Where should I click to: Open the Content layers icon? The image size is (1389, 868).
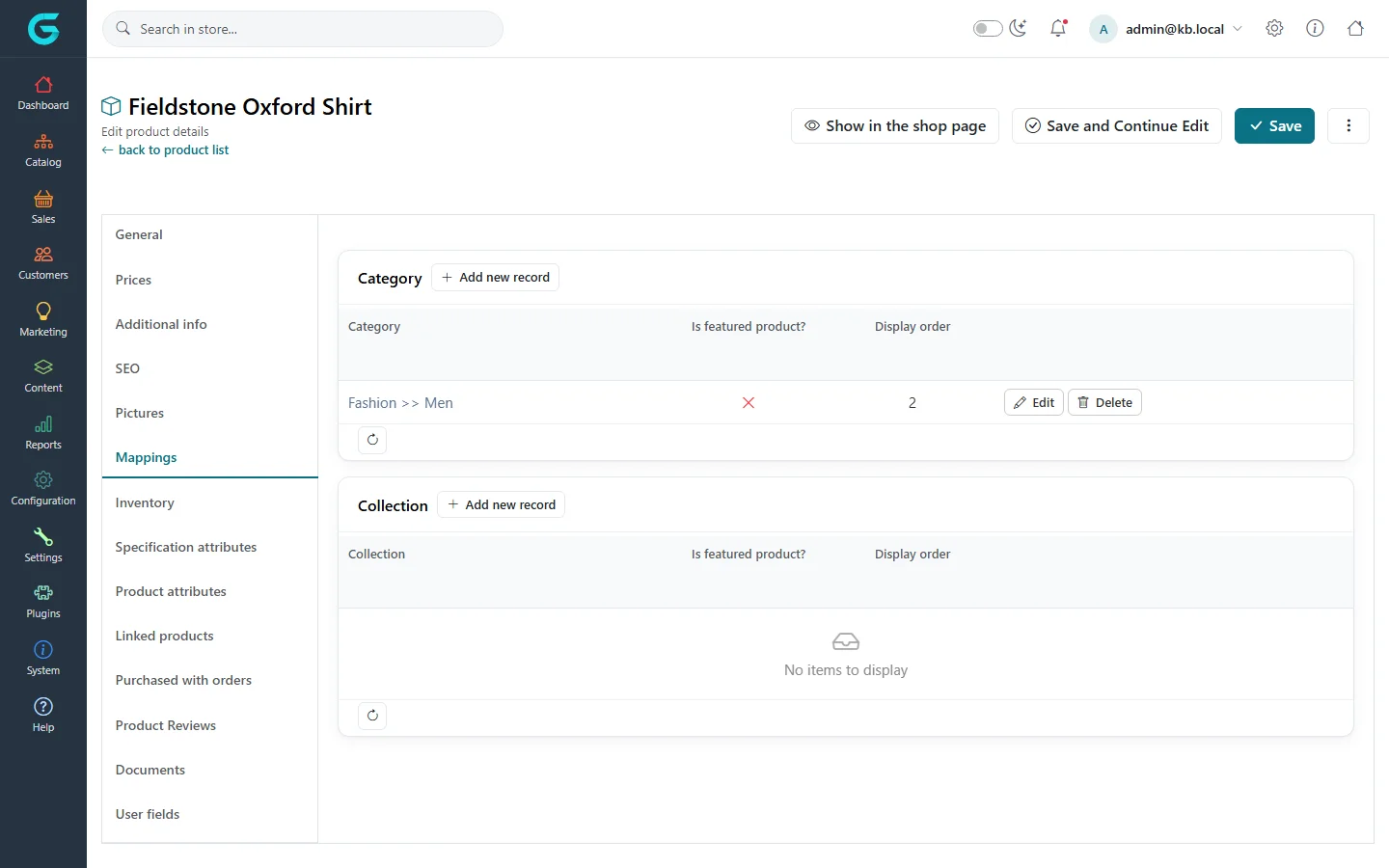(43, 367)
